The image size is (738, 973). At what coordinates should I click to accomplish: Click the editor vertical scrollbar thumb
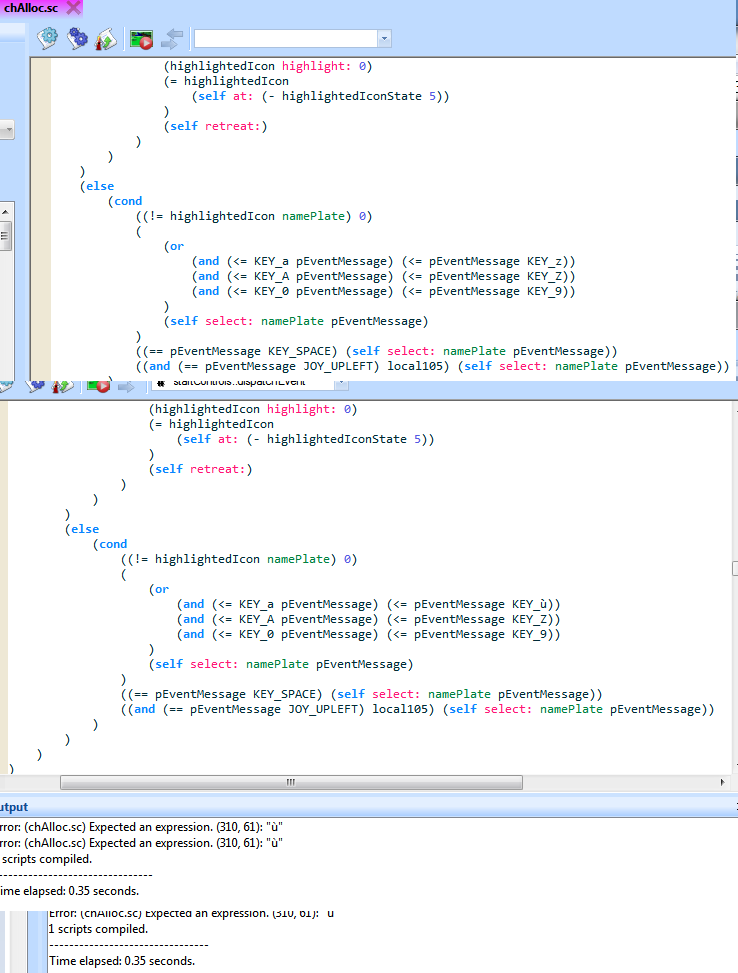[735, 568]
